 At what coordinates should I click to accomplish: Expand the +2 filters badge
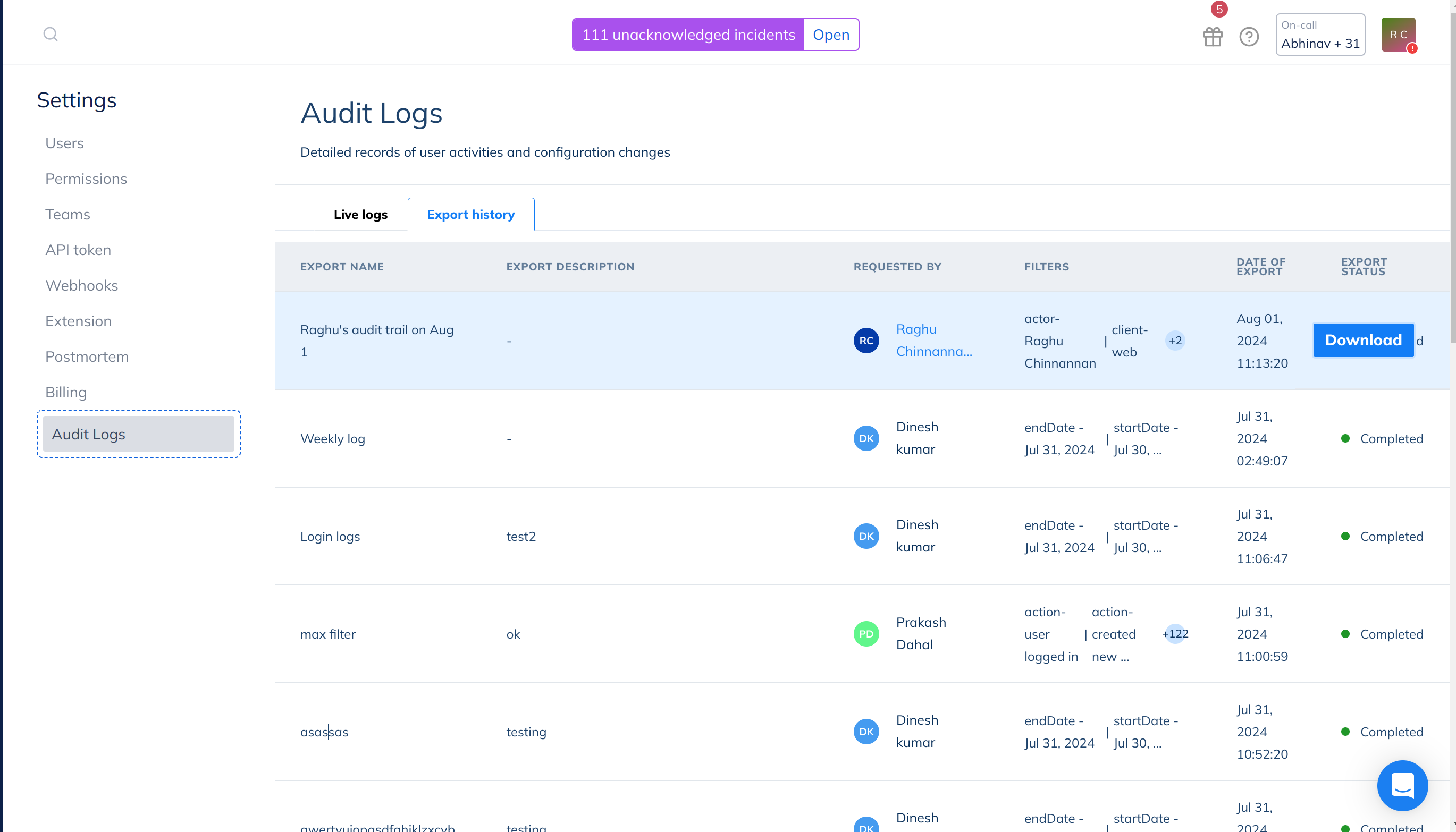(x=1175, y=341)
